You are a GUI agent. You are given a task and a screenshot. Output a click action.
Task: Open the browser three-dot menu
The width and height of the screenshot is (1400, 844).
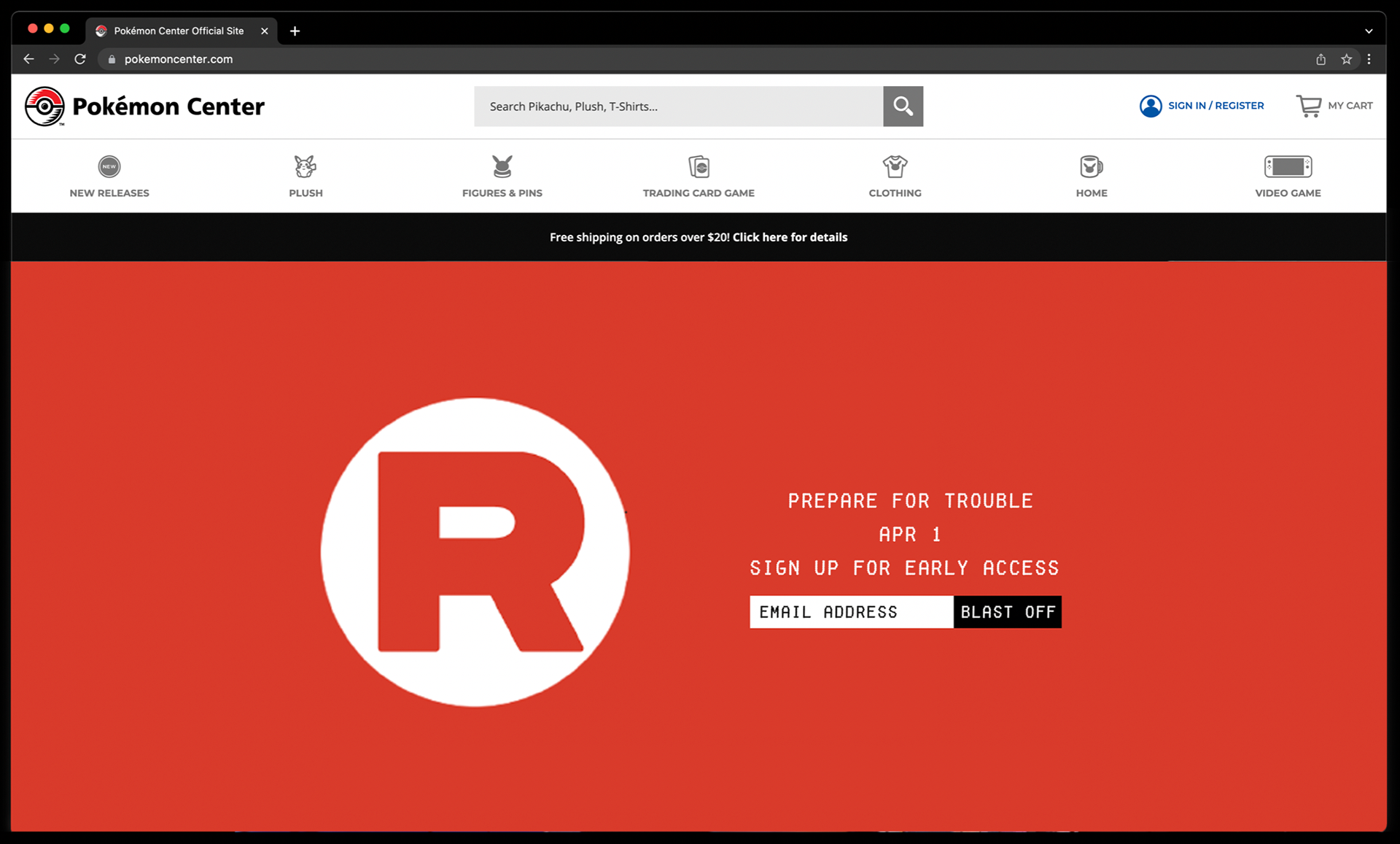[1369, 59]
